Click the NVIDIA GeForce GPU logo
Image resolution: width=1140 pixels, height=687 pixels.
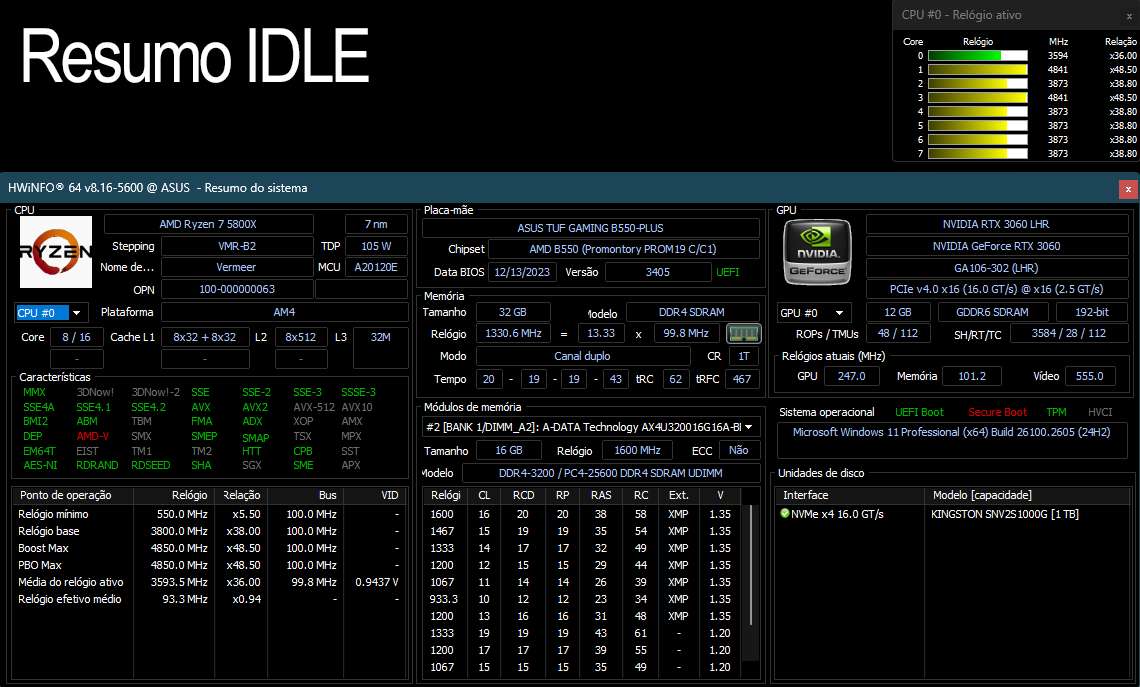click(x=817, y=252)
